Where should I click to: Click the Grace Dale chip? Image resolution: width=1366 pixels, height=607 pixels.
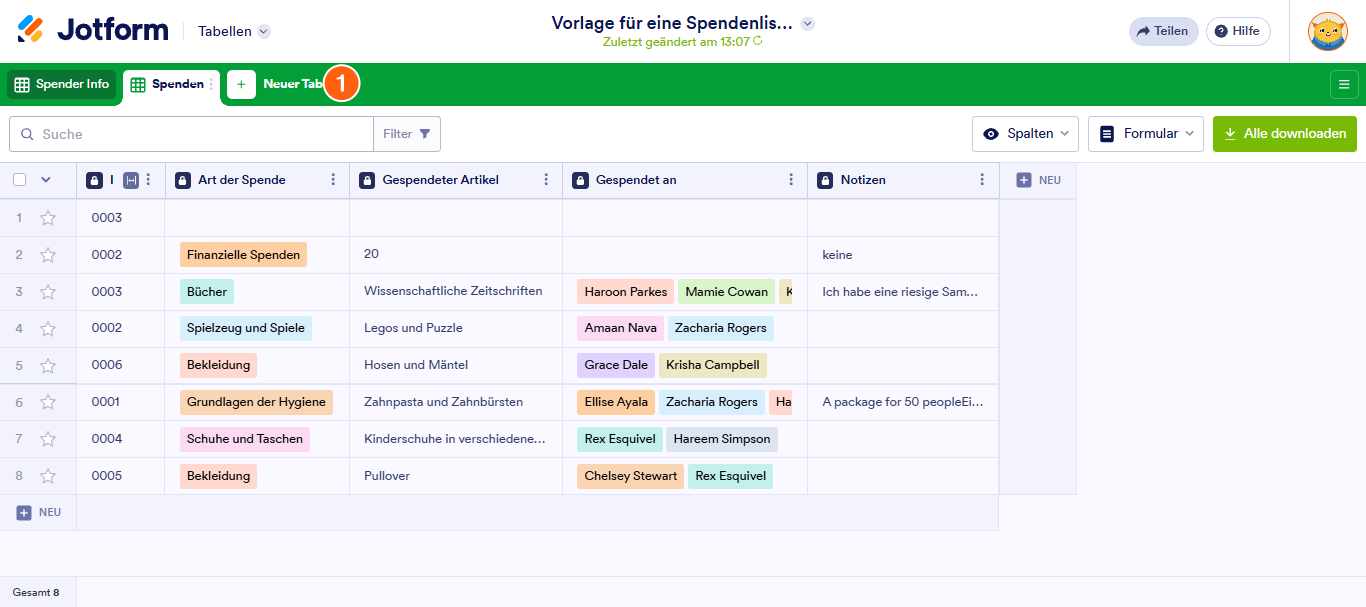616,365
